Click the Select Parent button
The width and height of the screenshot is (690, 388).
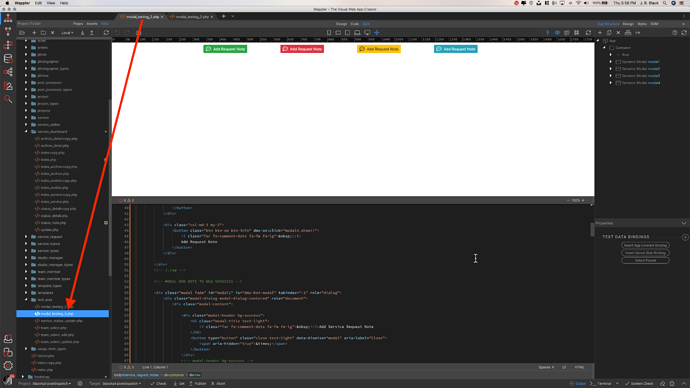point(645,260)
